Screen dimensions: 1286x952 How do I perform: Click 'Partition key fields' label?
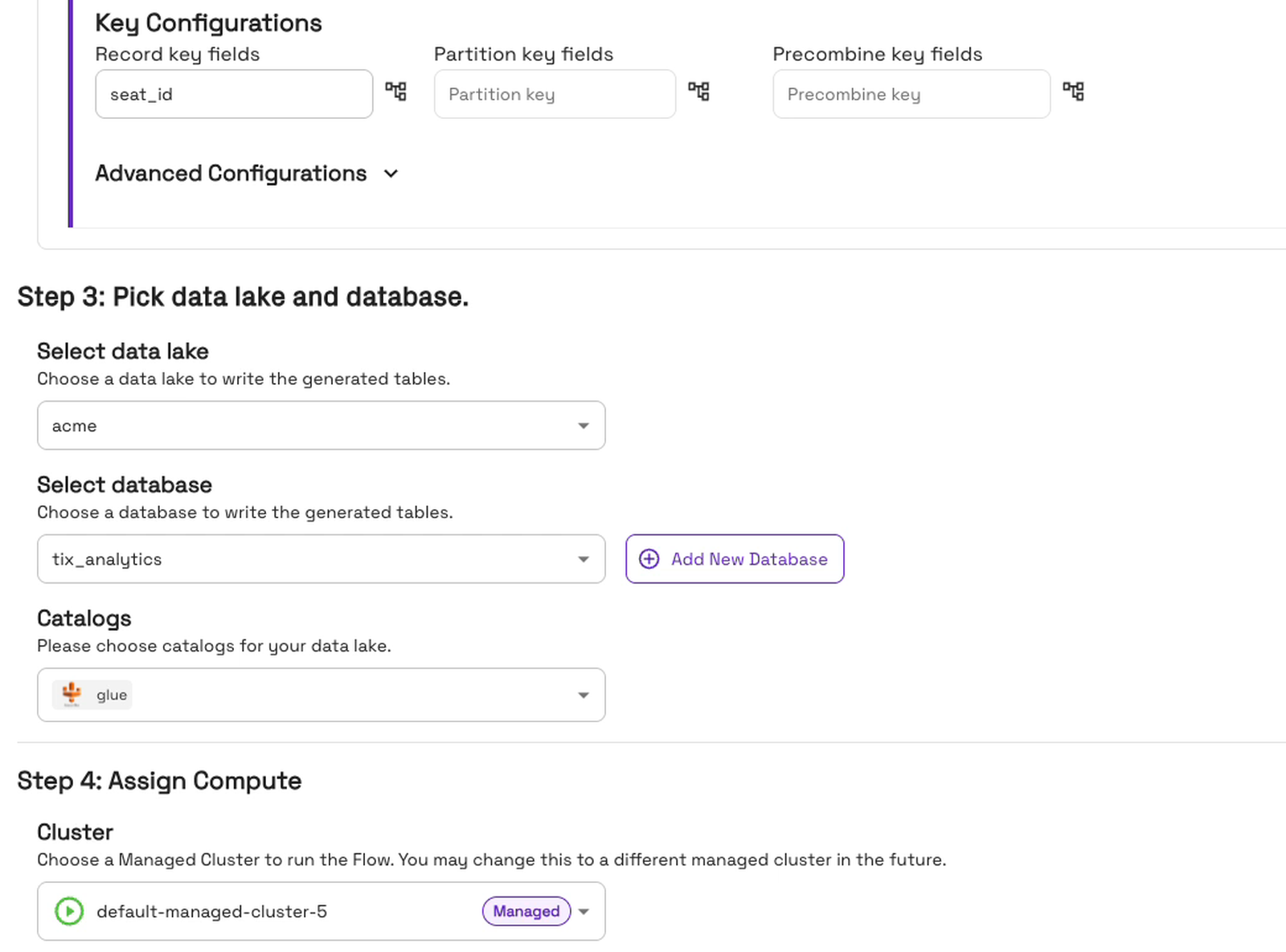(523, 55)
